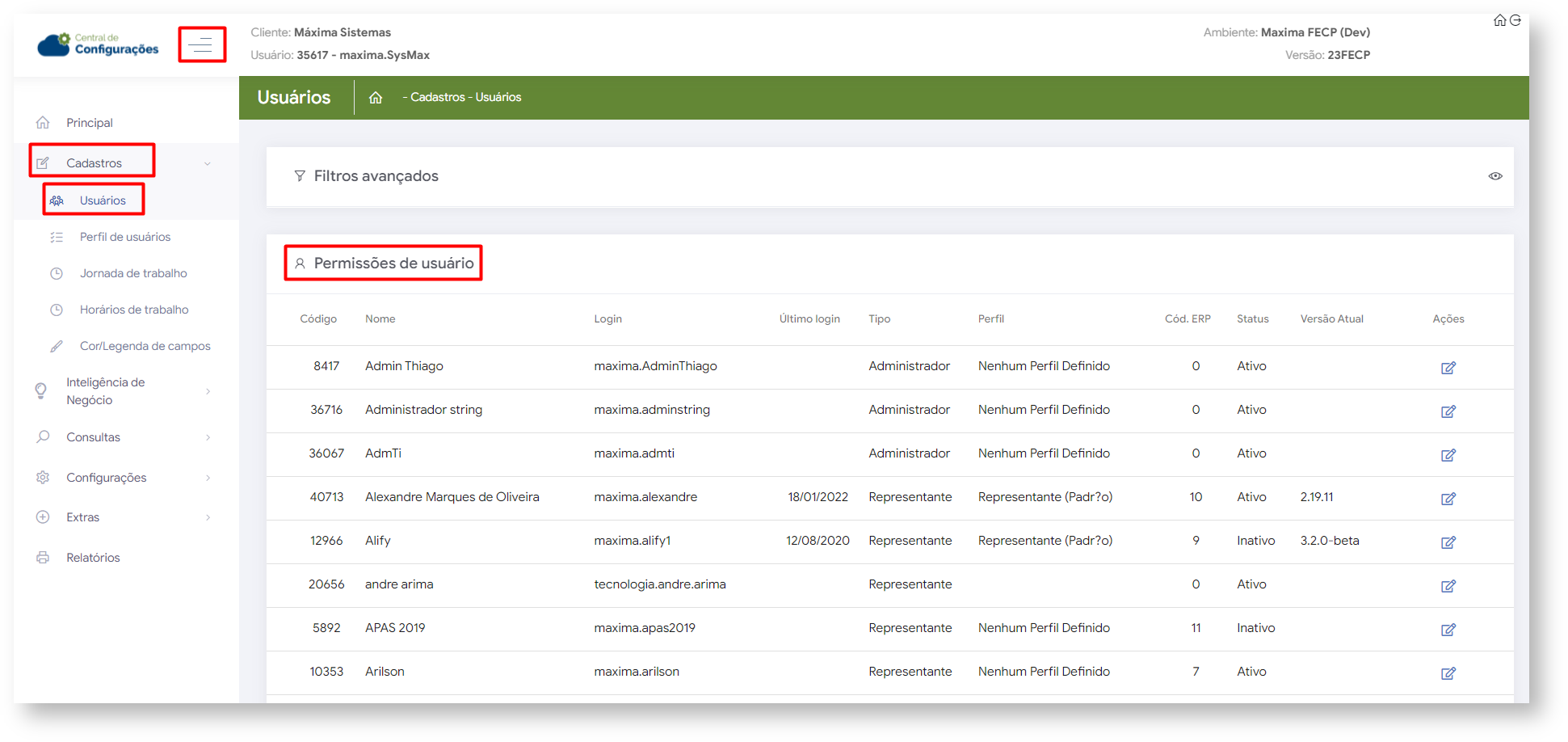Edit user Alexandre Marques de Oliveira
The image size is (1568, 742).
coord(1448,499)
